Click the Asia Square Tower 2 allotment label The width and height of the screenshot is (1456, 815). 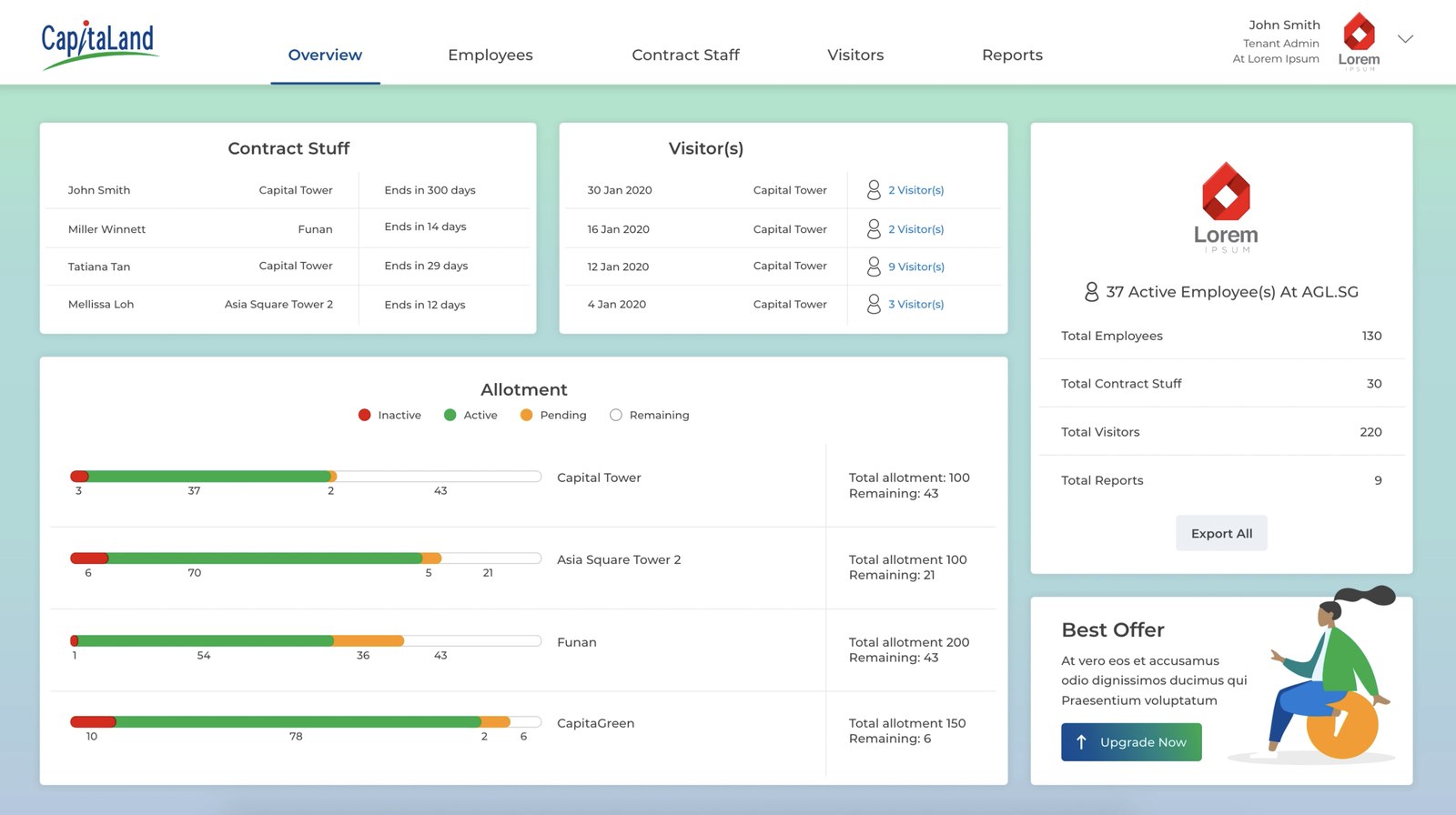click(x=619, y=559)
